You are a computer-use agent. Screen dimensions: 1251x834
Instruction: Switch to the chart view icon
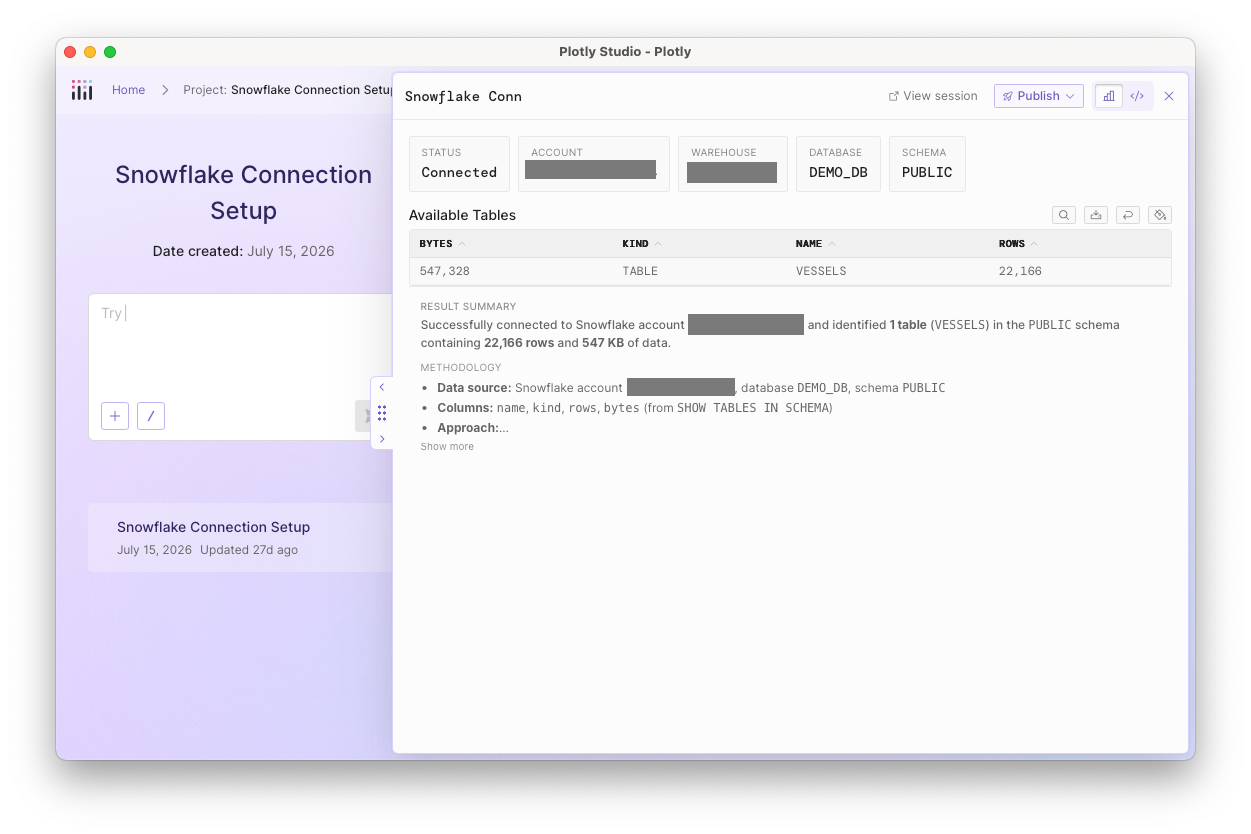click(1109, 96)
